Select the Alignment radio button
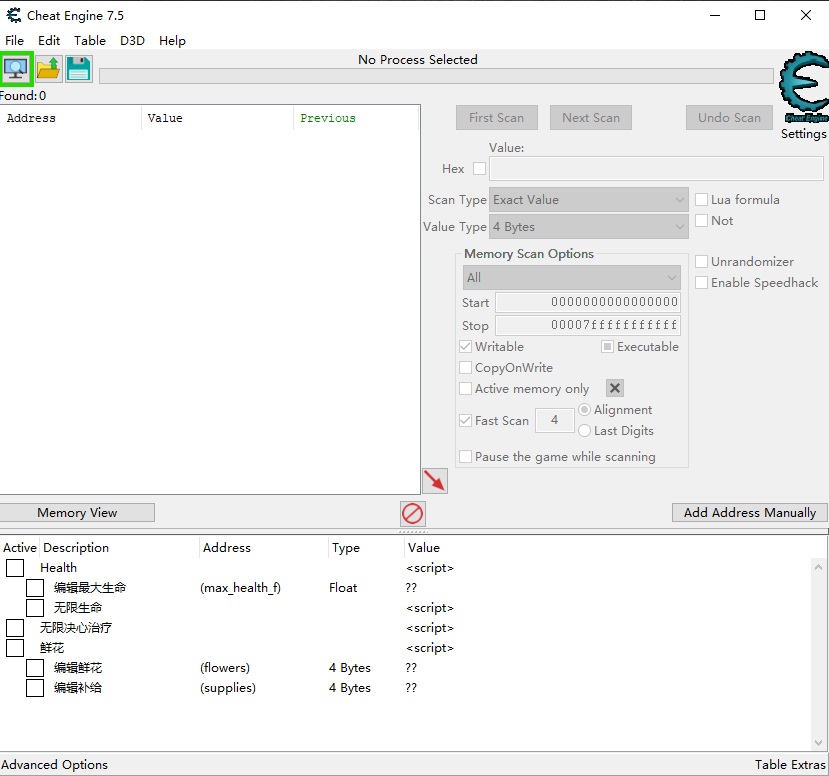Image resolution: width=829 pixels, height=776 pixels. pyautogui.click(x=584, y=410)
